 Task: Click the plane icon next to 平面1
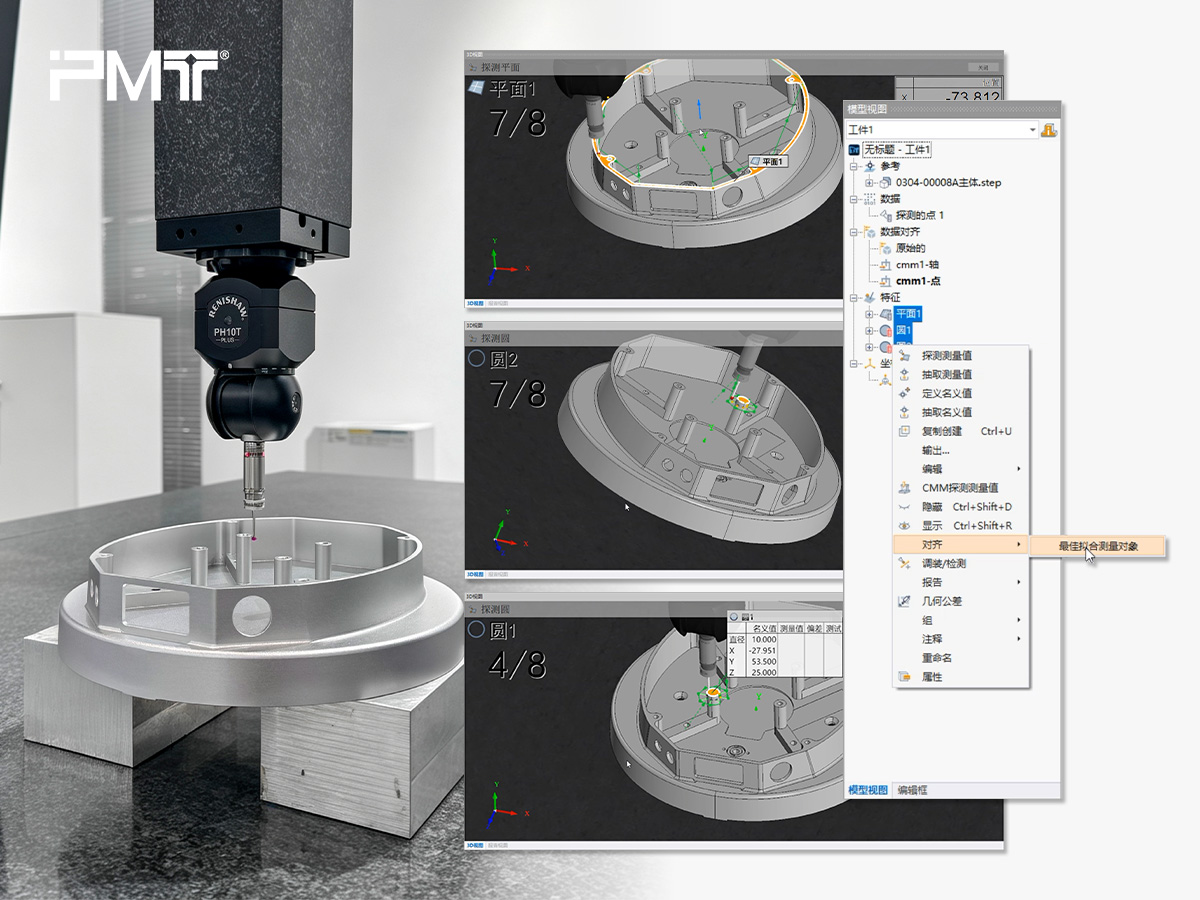[886, 315]
